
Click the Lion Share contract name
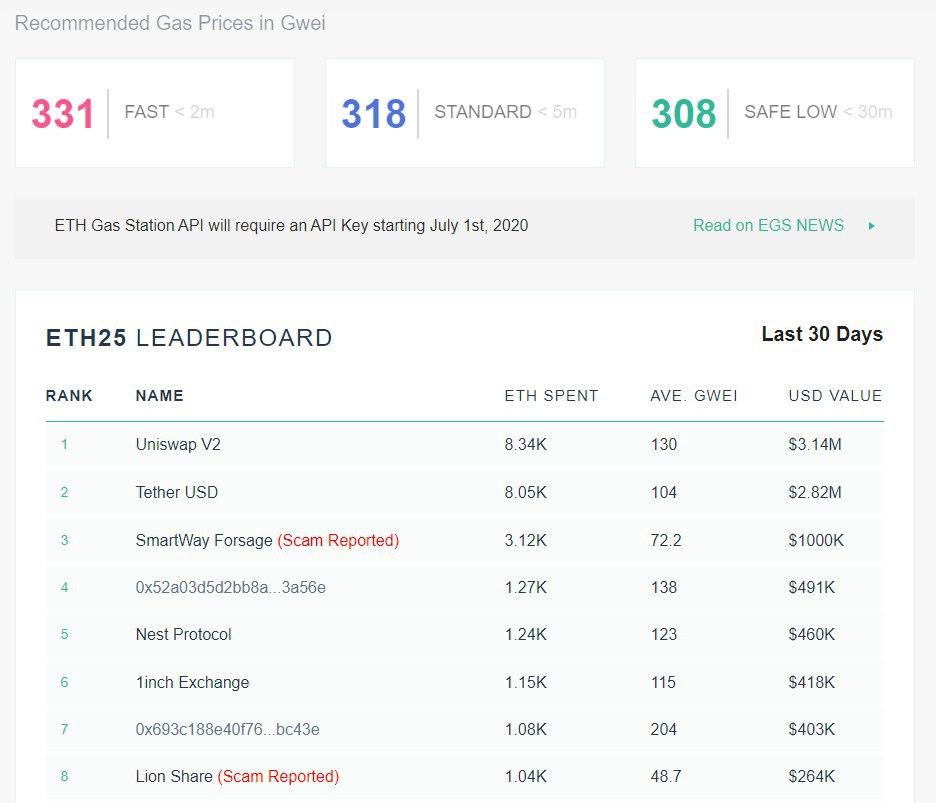(x=174, y=776)
